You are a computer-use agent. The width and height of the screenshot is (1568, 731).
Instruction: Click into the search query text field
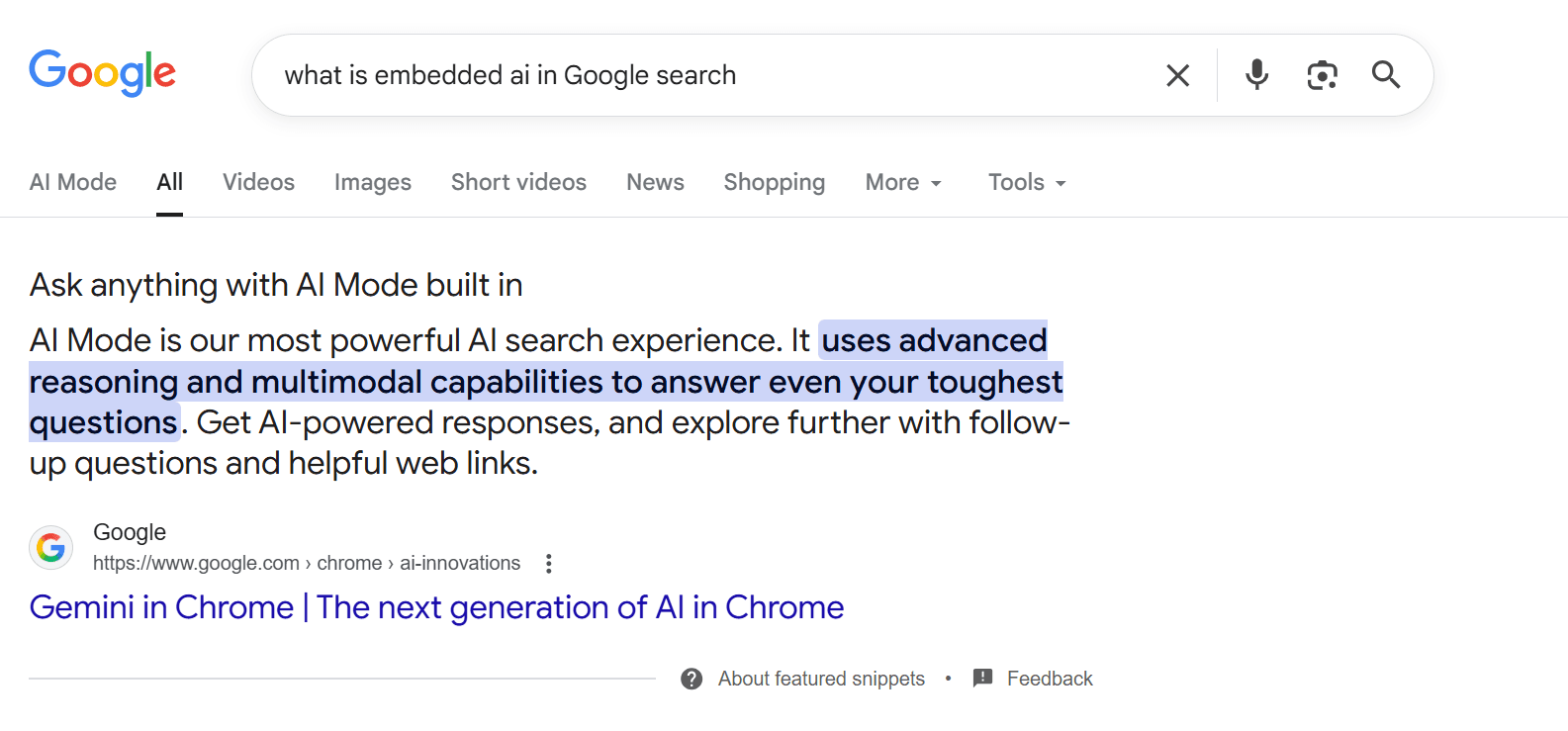click(692, 75)
